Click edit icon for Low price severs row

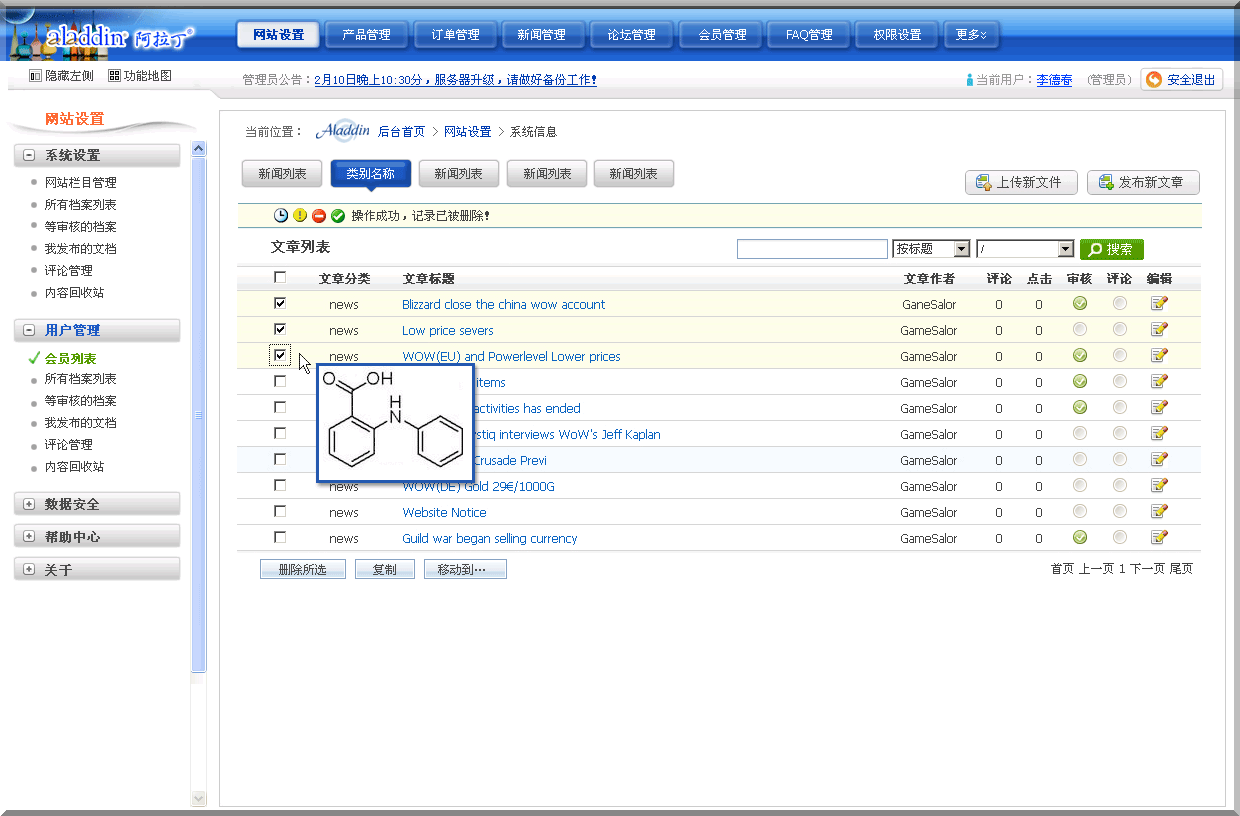click(1159, 330)
